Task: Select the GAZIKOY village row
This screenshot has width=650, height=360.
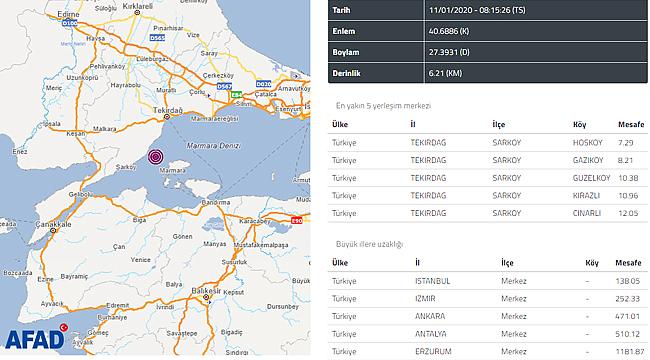Action: (488, 160)
